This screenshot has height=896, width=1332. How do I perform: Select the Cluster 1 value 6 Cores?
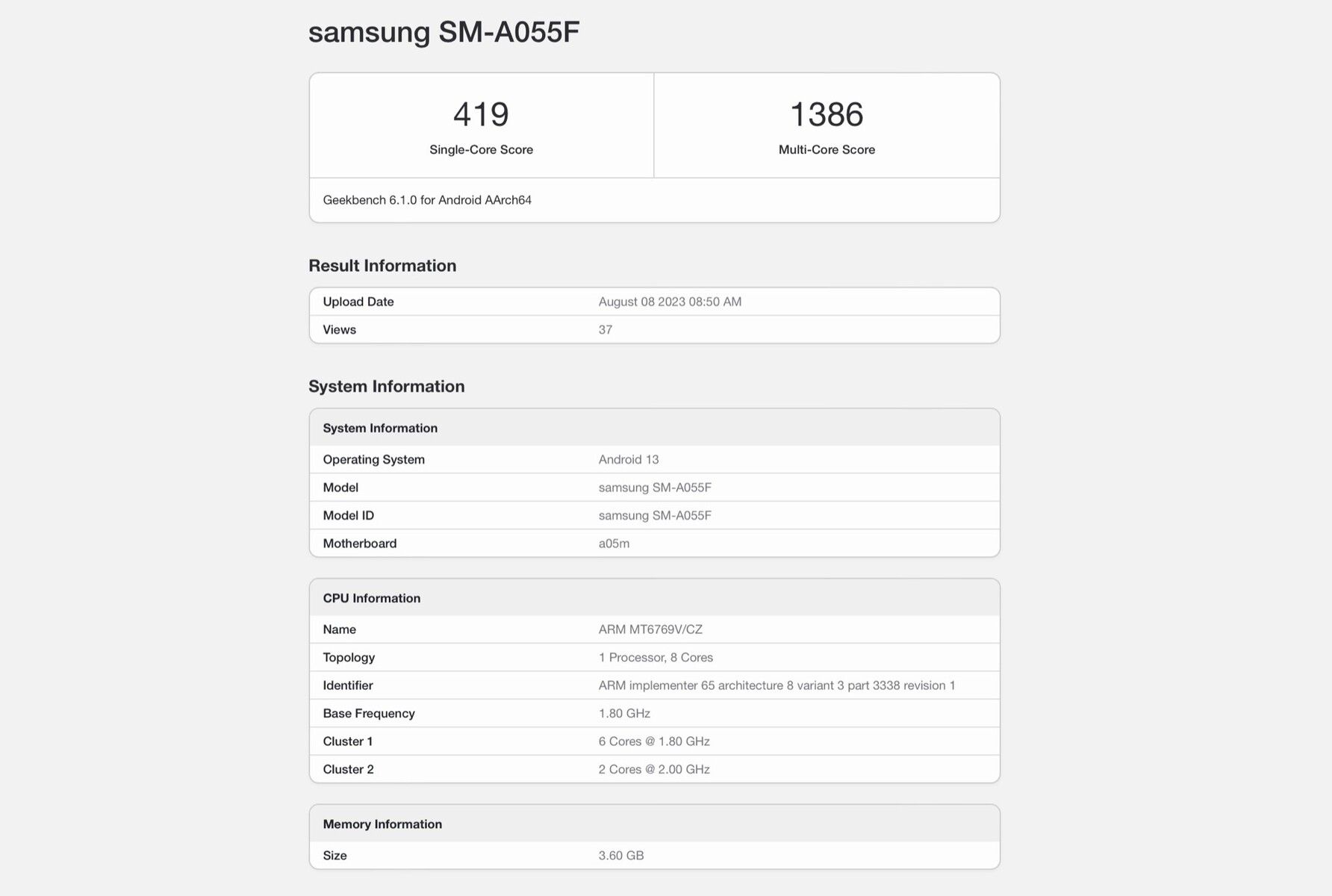click(x=654, y=741)
